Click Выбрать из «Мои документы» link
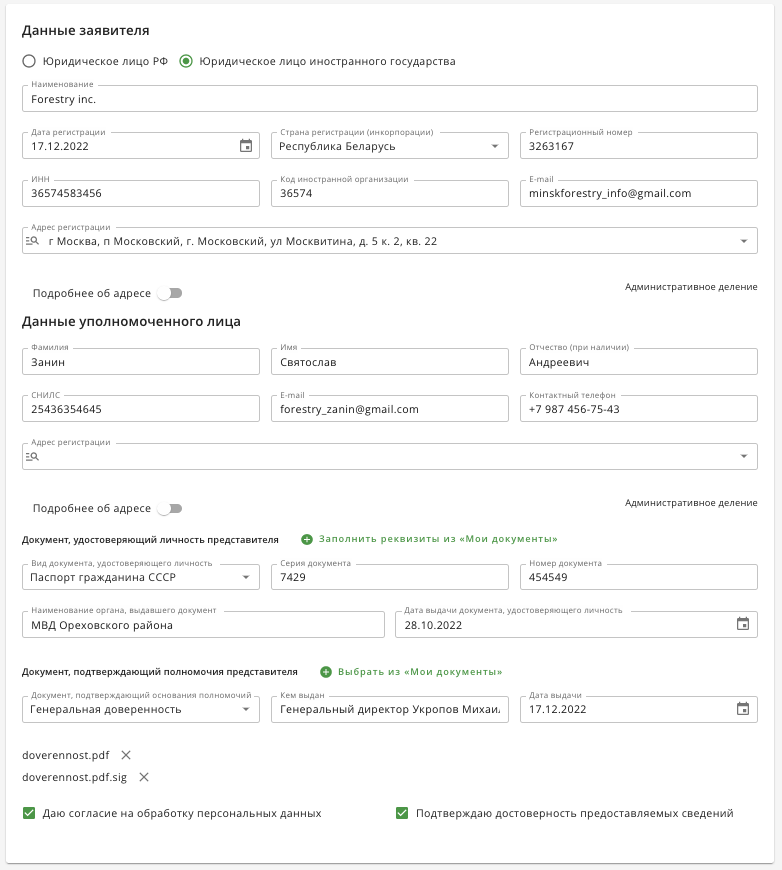 coord(420,672)
